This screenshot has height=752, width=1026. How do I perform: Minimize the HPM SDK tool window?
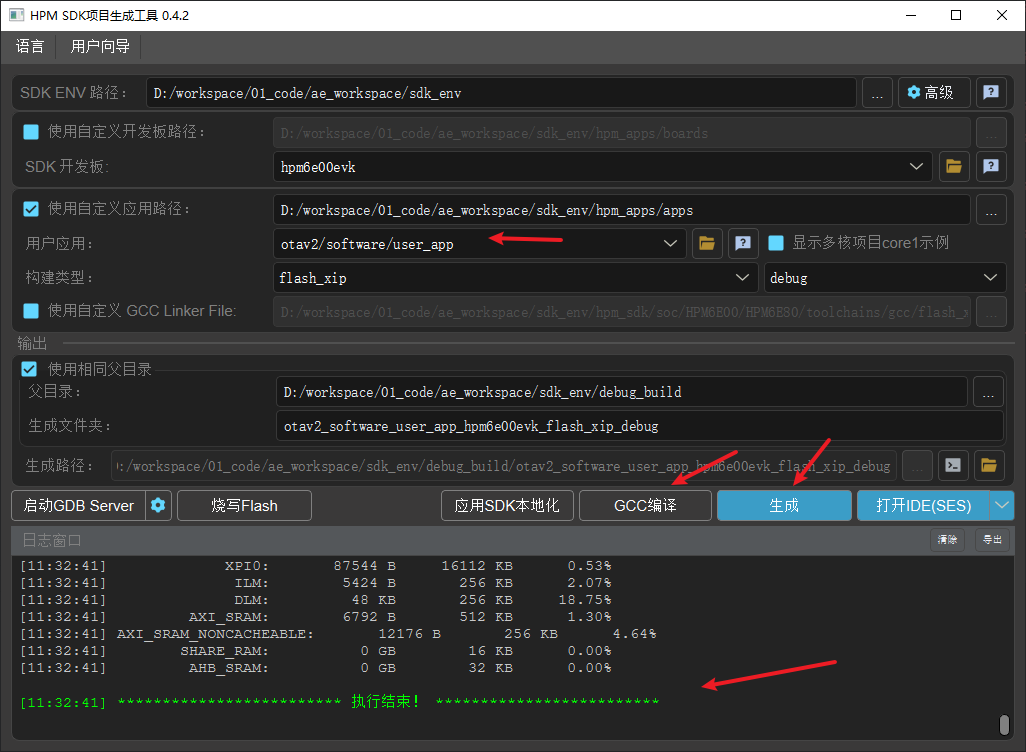click(x=910, y=15)
